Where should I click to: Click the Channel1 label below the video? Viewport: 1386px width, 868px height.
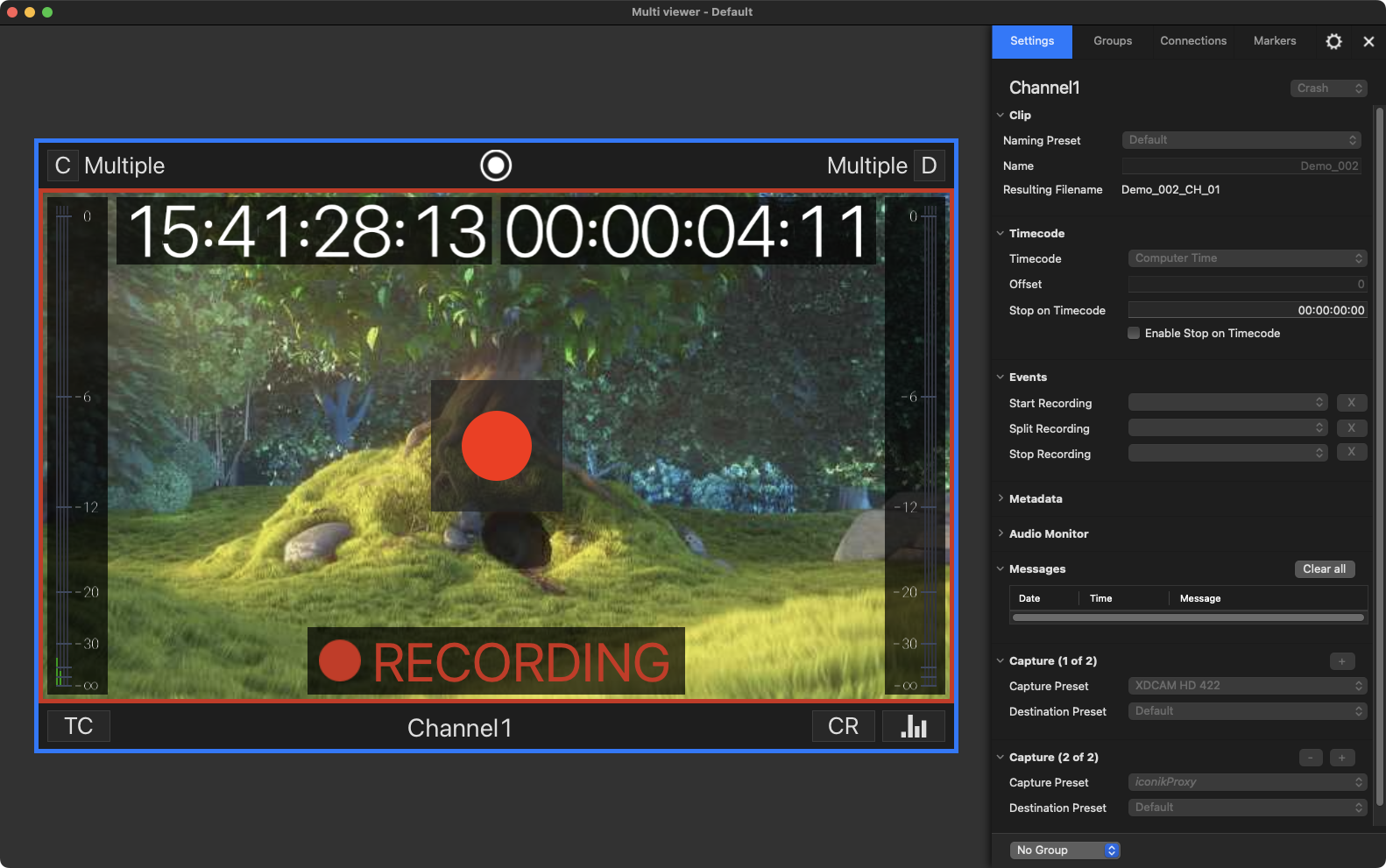pos(460,728)
